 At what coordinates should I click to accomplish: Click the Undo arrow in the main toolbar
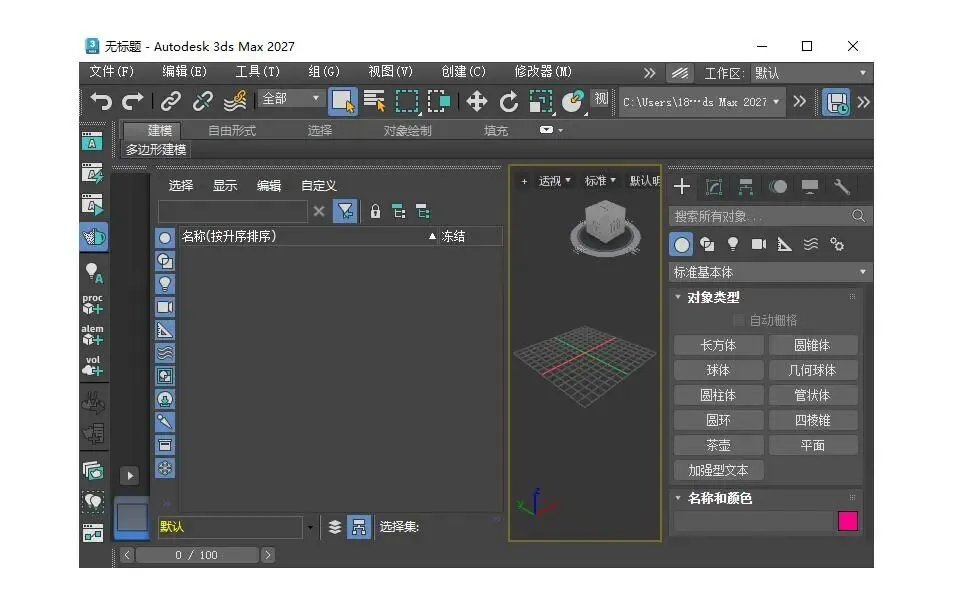101,101
